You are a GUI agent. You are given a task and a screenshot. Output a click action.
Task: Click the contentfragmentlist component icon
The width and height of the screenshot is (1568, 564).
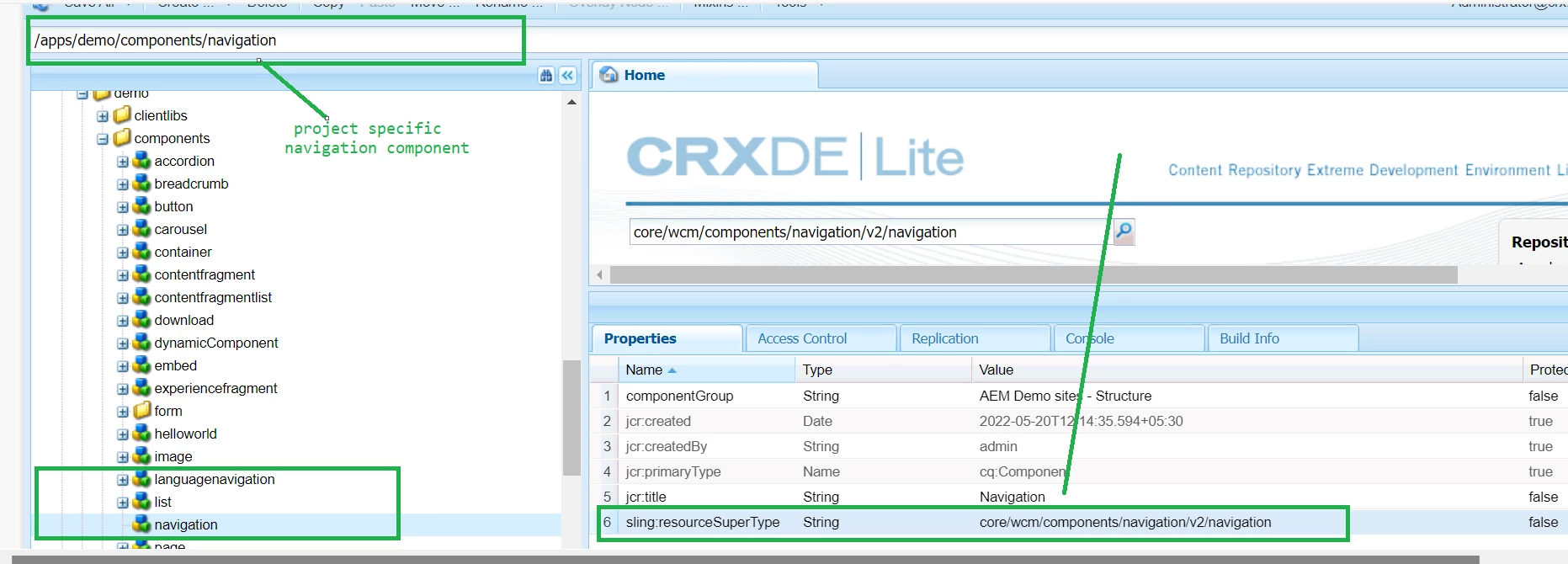coord(141,297)
